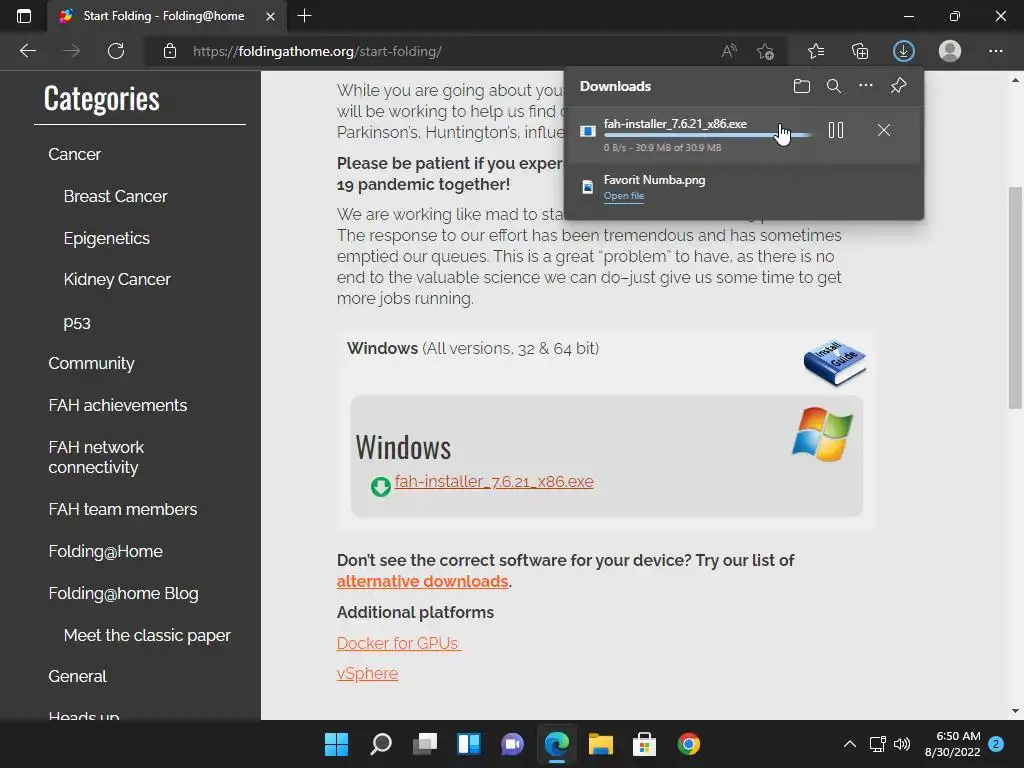The image size is (1024, 768).
Task: Open the downloads folder icon
Action: coord(801,86)
